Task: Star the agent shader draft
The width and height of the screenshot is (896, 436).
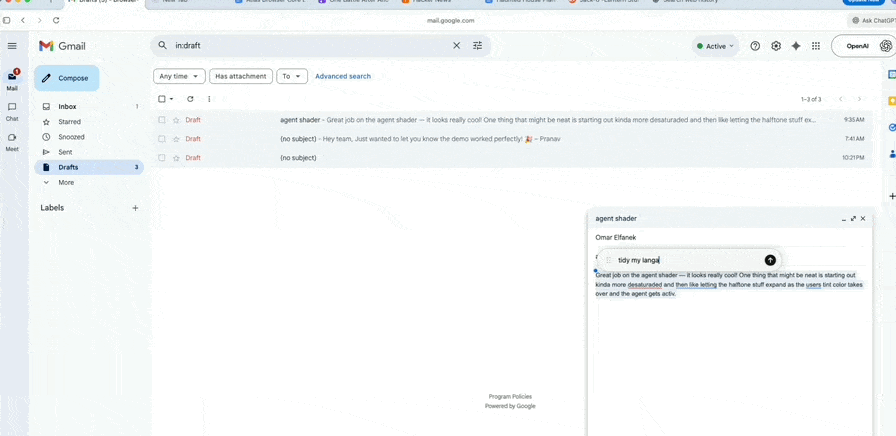Action: pyautogui.click(x=176, y=120)
